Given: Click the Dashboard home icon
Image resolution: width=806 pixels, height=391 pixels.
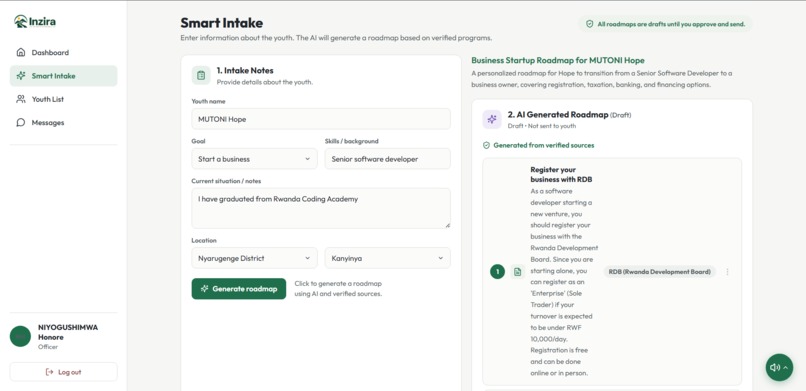Looking at the screenshot, I should point(21,52).
